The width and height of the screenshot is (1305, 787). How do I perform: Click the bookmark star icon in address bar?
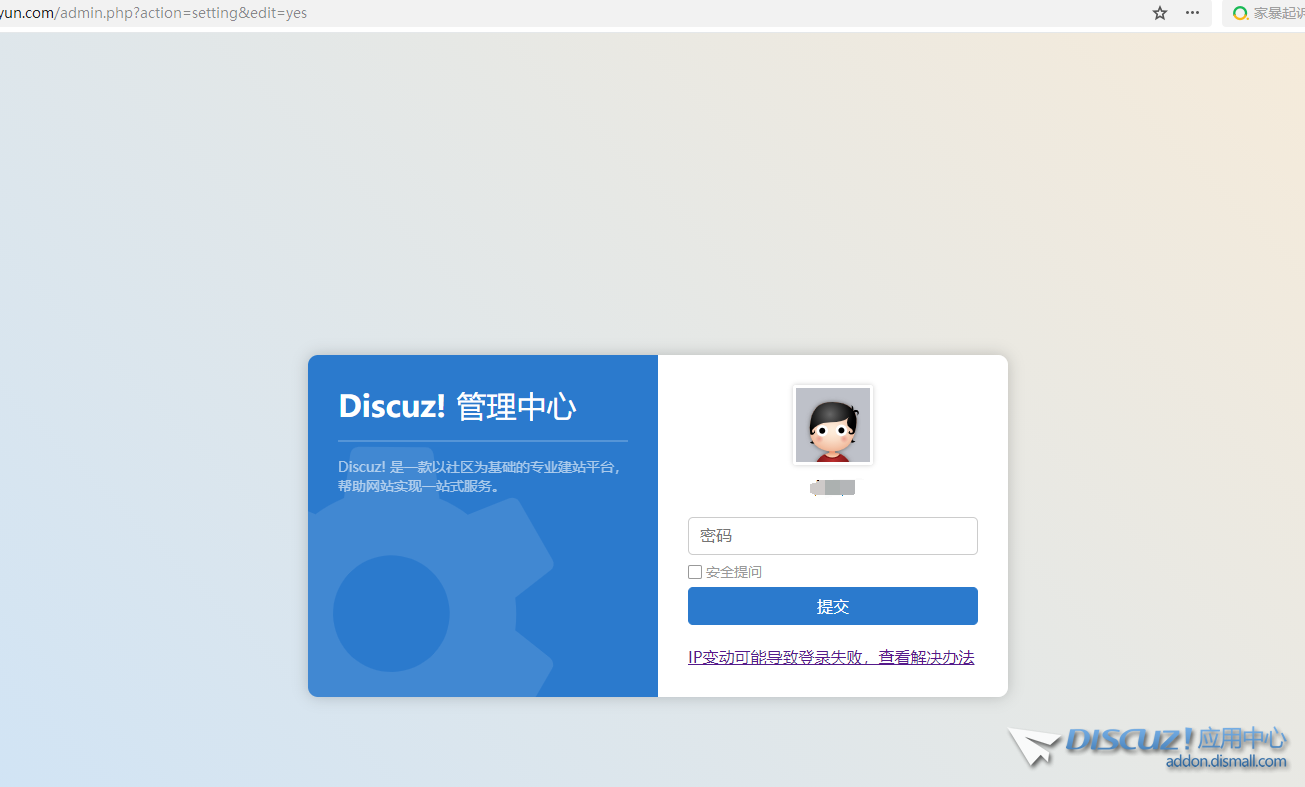[x=1160, y=13]
